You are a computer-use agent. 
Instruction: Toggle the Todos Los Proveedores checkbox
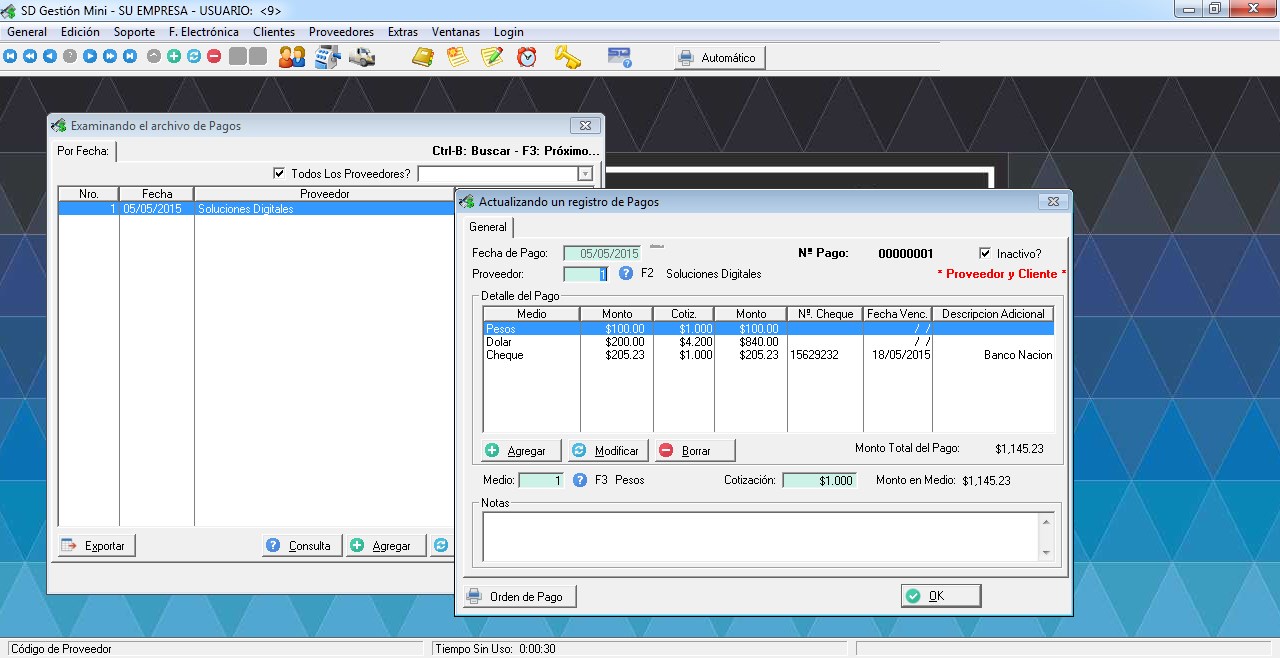pyautogui.click(x=279, y=174)
